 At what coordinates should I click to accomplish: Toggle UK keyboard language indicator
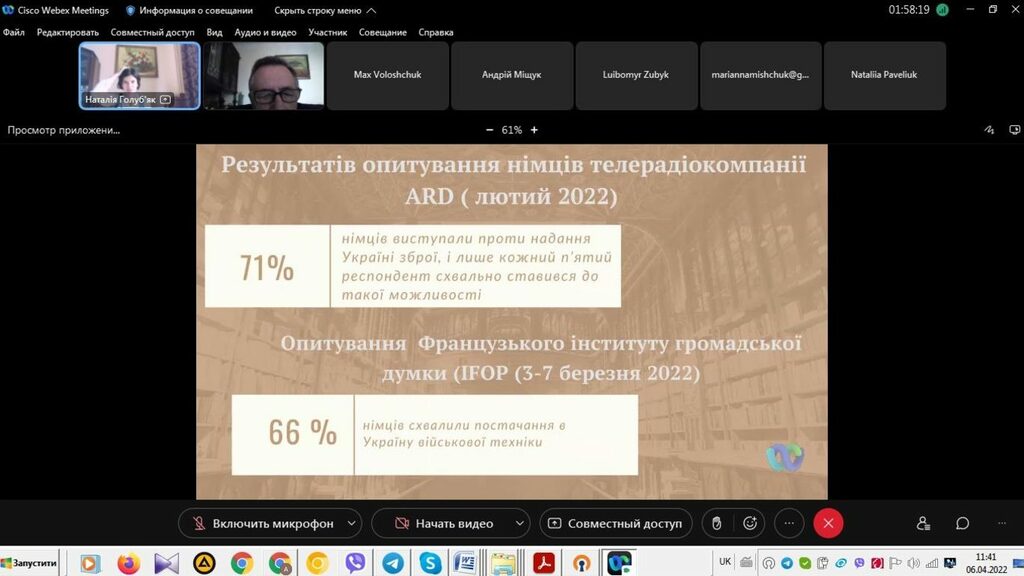point(725,562)
